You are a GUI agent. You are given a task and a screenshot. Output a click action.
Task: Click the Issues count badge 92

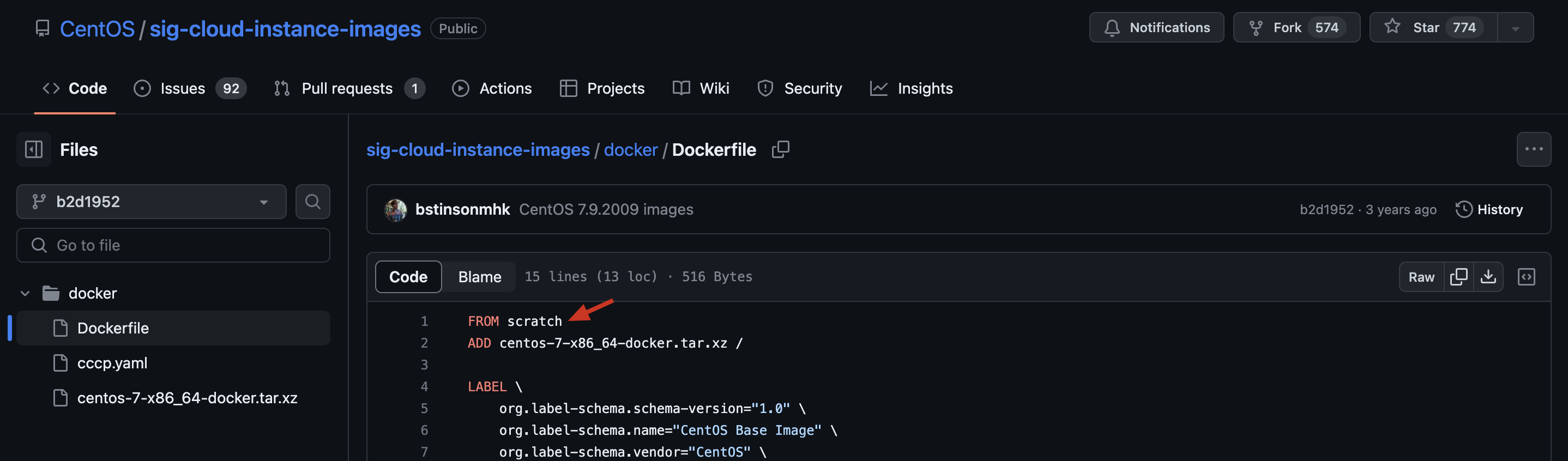pos(231,88)
